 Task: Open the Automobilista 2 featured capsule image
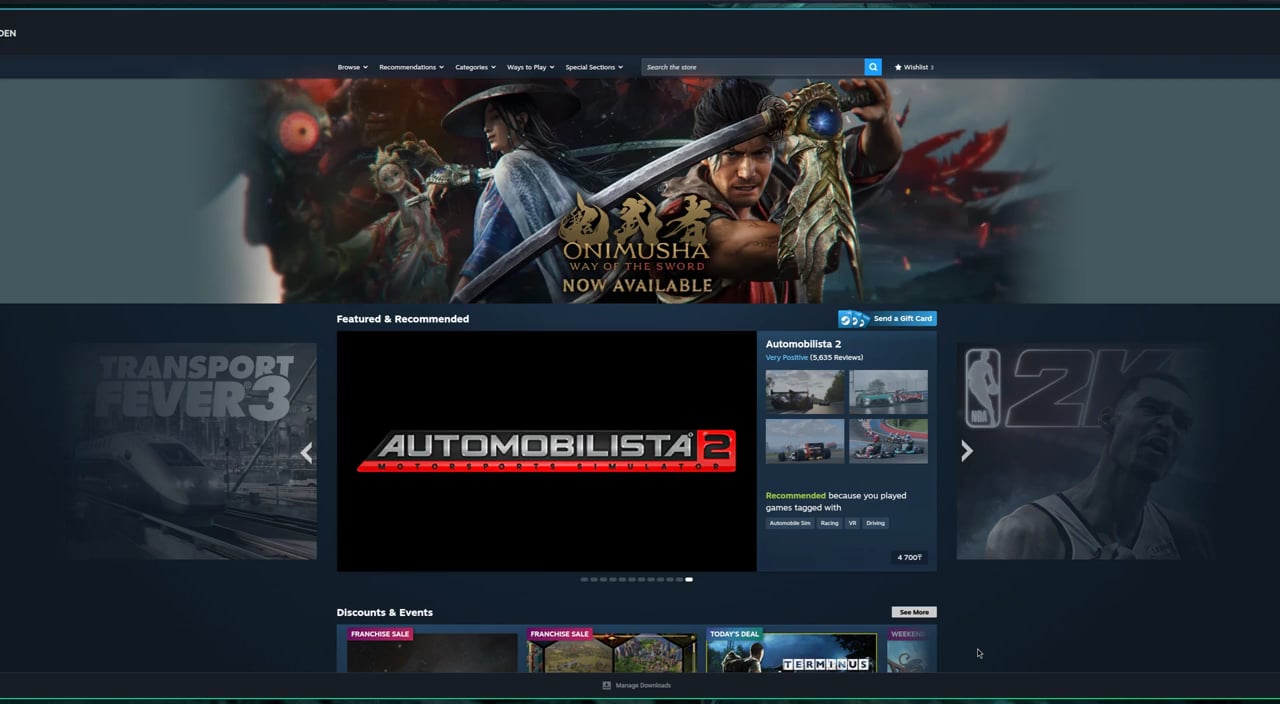(546, 451)
